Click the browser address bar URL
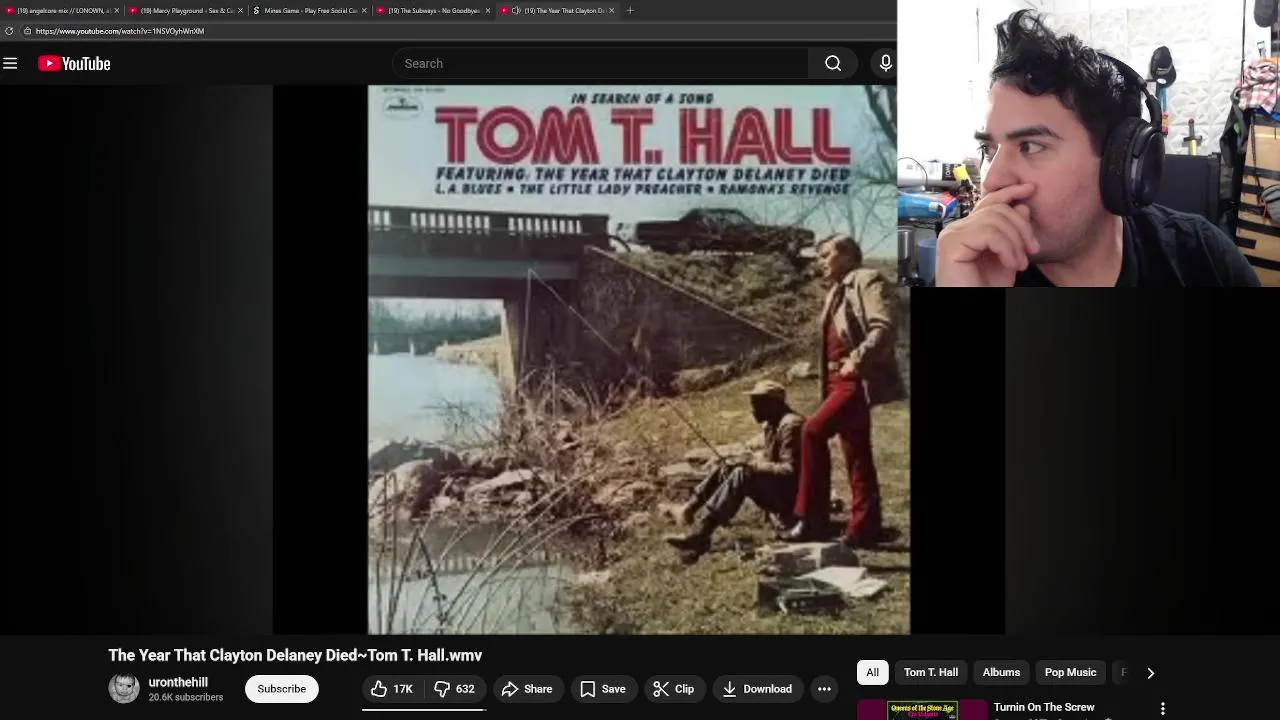 120,31
